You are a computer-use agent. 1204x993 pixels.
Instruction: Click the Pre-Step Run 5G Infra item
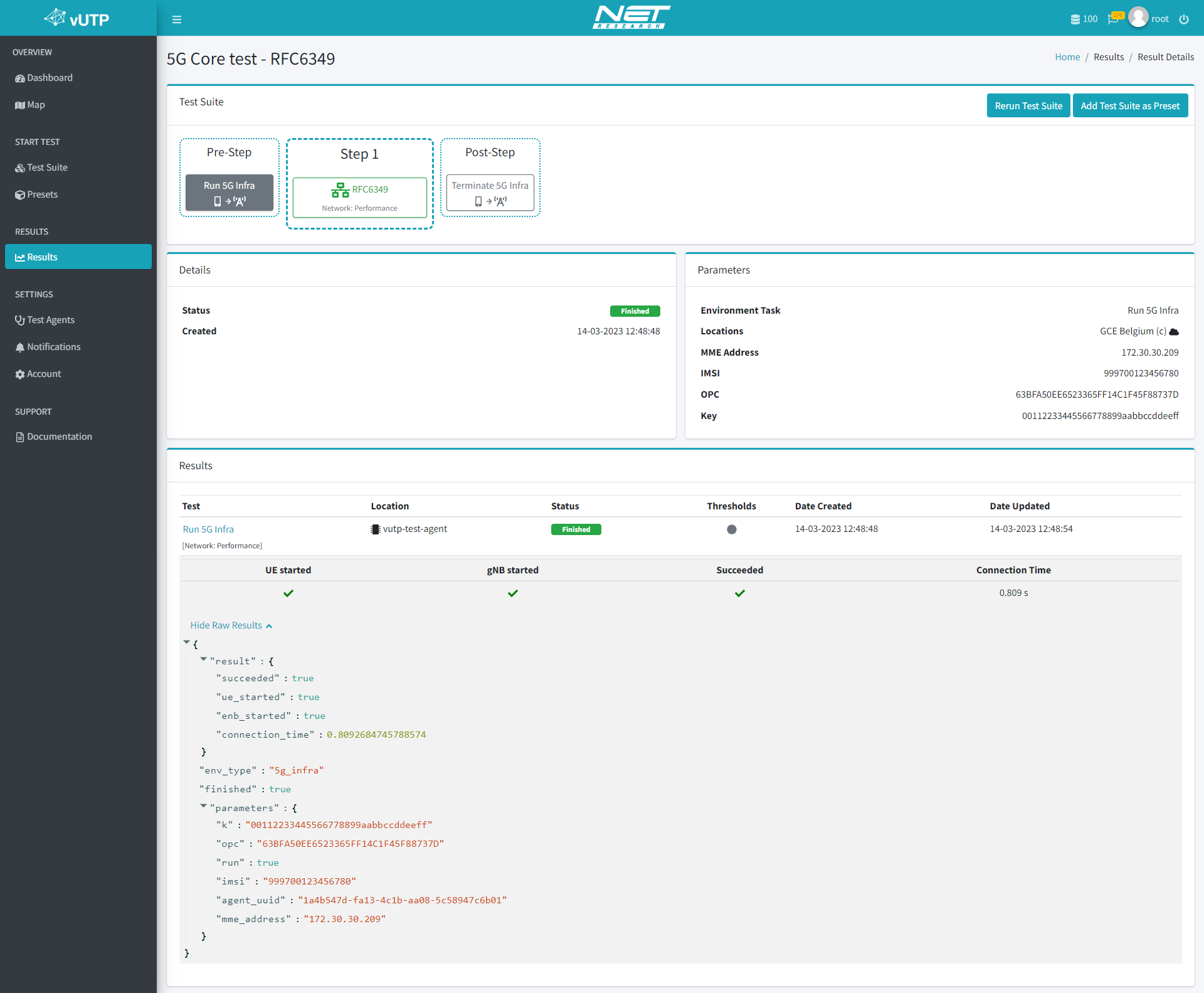pos(229,192)
